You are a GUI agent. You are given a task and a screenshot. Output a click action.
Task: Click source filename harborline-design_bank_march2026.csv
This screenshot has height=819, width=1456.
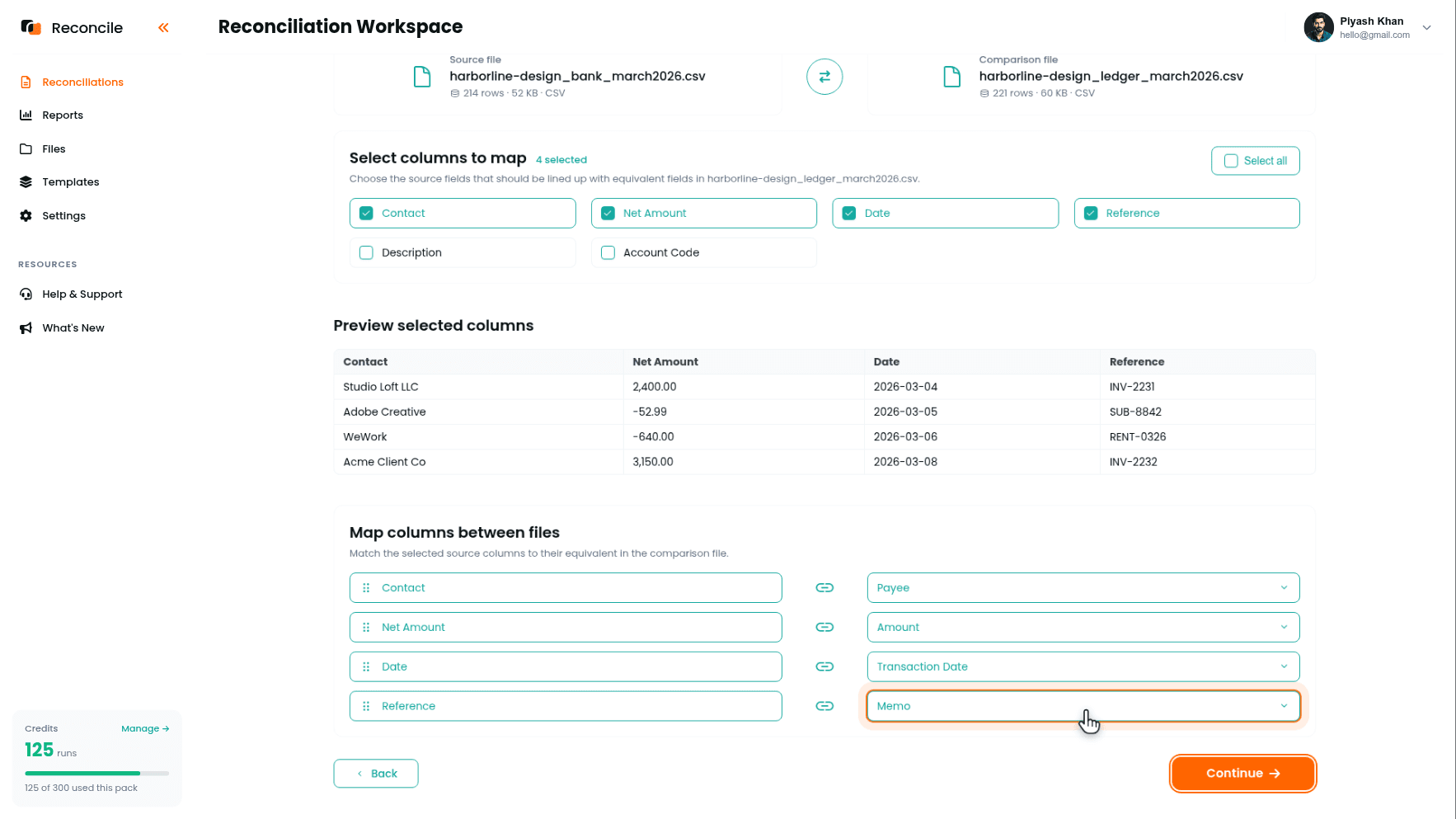pos(577,76)
